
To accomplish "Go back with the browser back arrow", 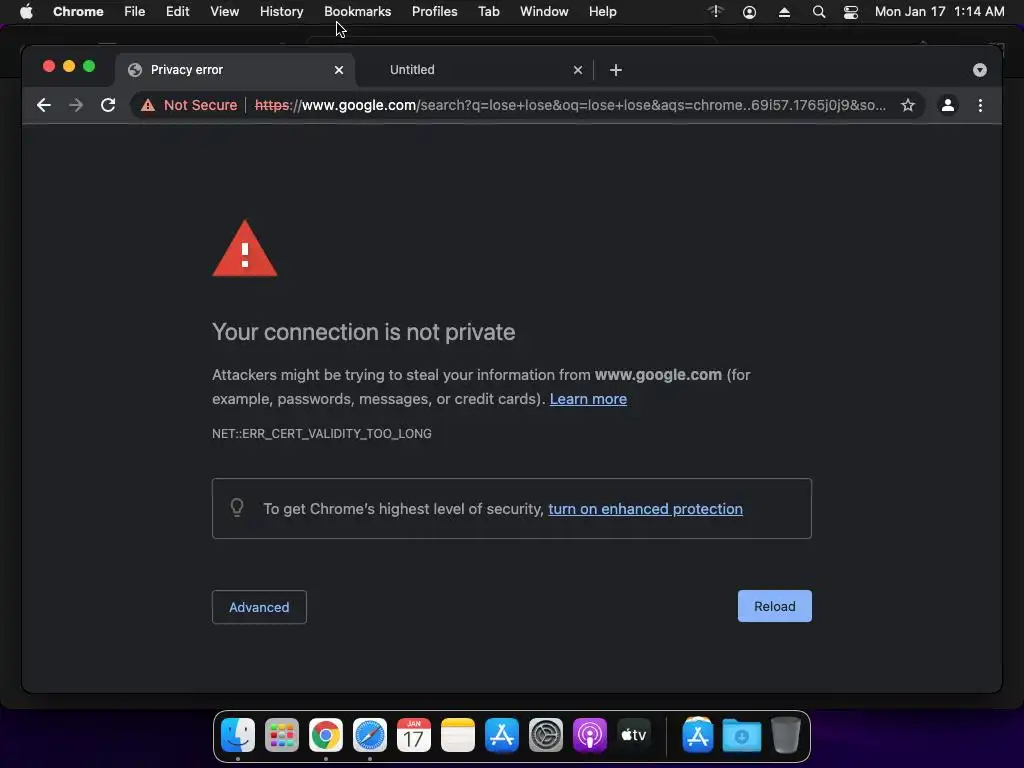I will click(44, 105).
